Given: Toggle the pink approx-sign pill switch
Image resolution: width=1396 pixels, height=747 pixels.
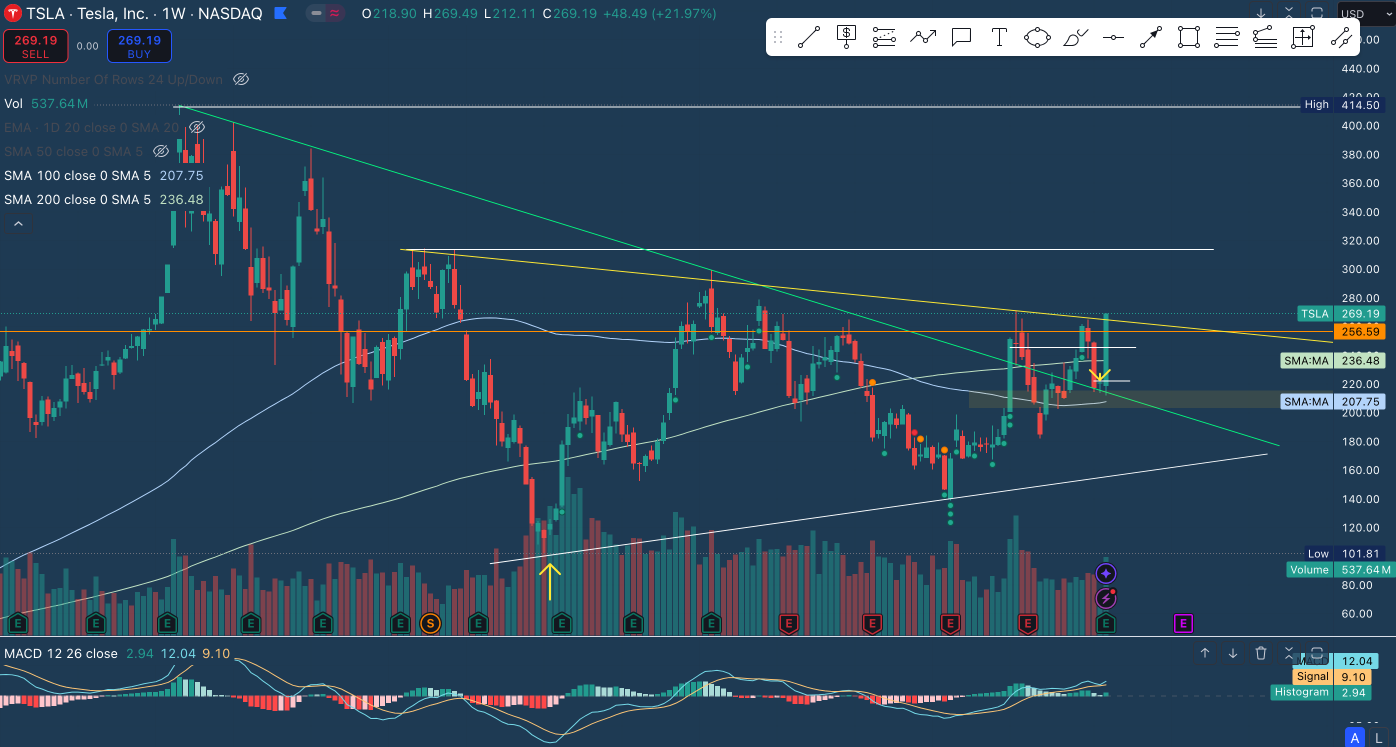Looking at the screenshot, I should (x=334, y=13).
